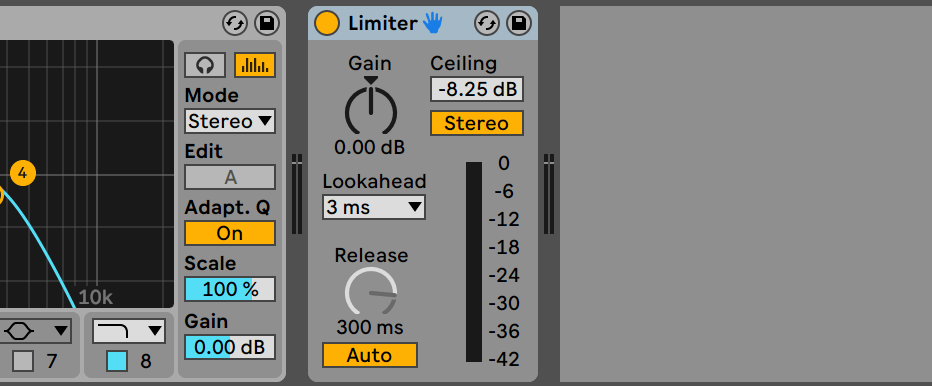932x386 pixels.
Task: Toggle the Limiter device activator on/off
Action: [x=326, y=23]
